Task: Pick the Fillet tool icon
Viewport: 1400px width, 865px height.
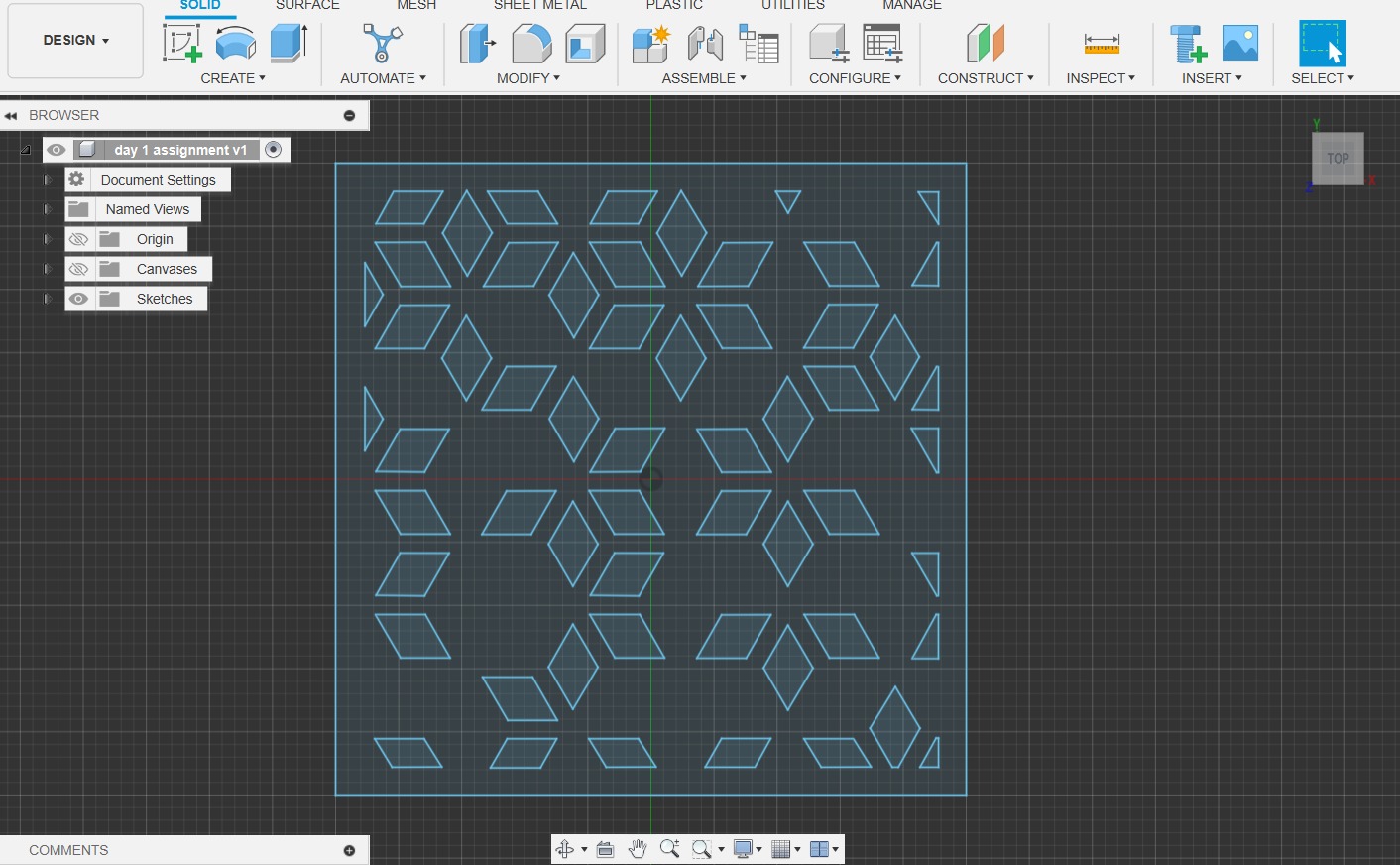Action: click(531, 44)
